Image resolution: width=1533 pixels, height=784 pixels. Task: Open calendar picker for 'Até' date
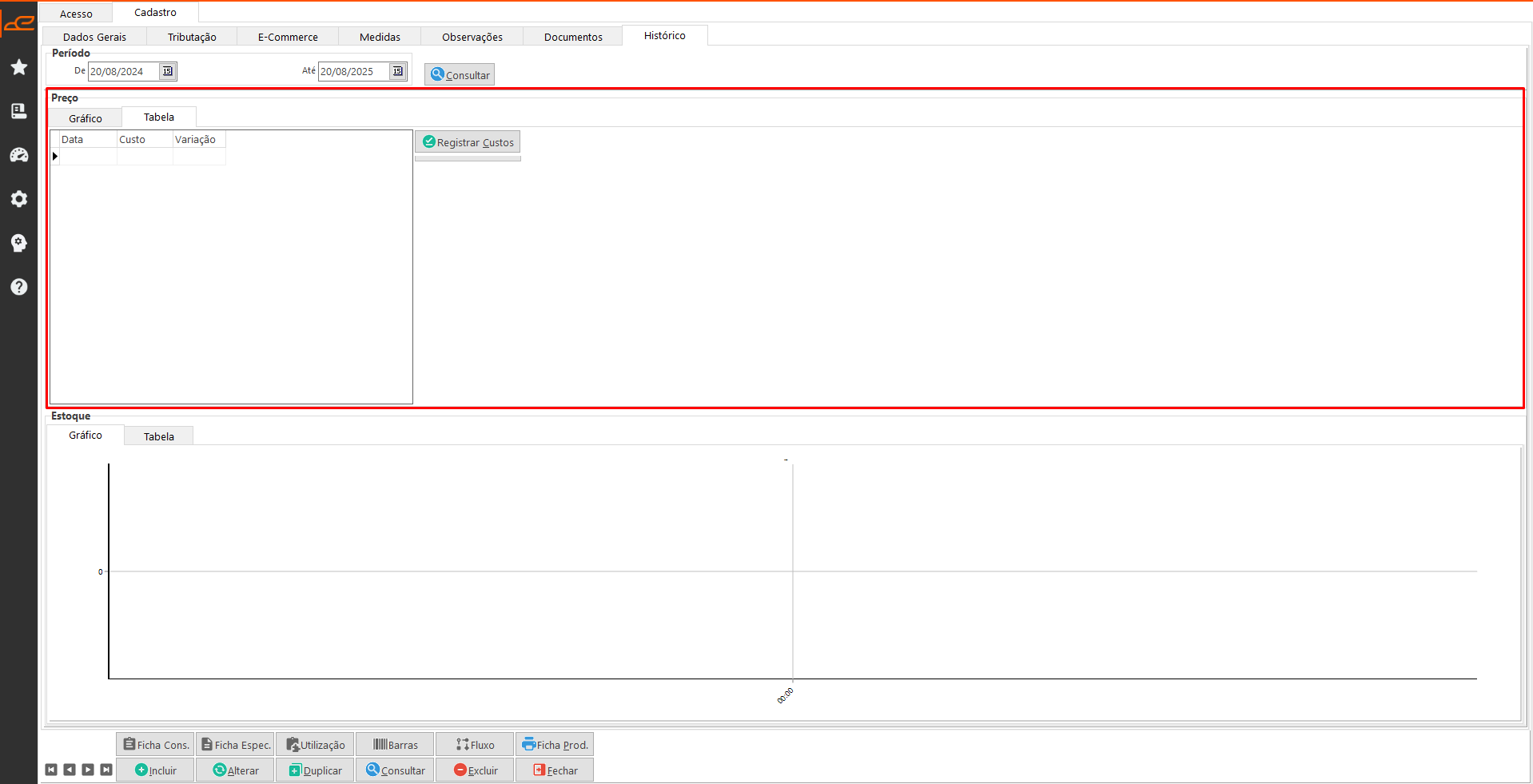[397, 71]
